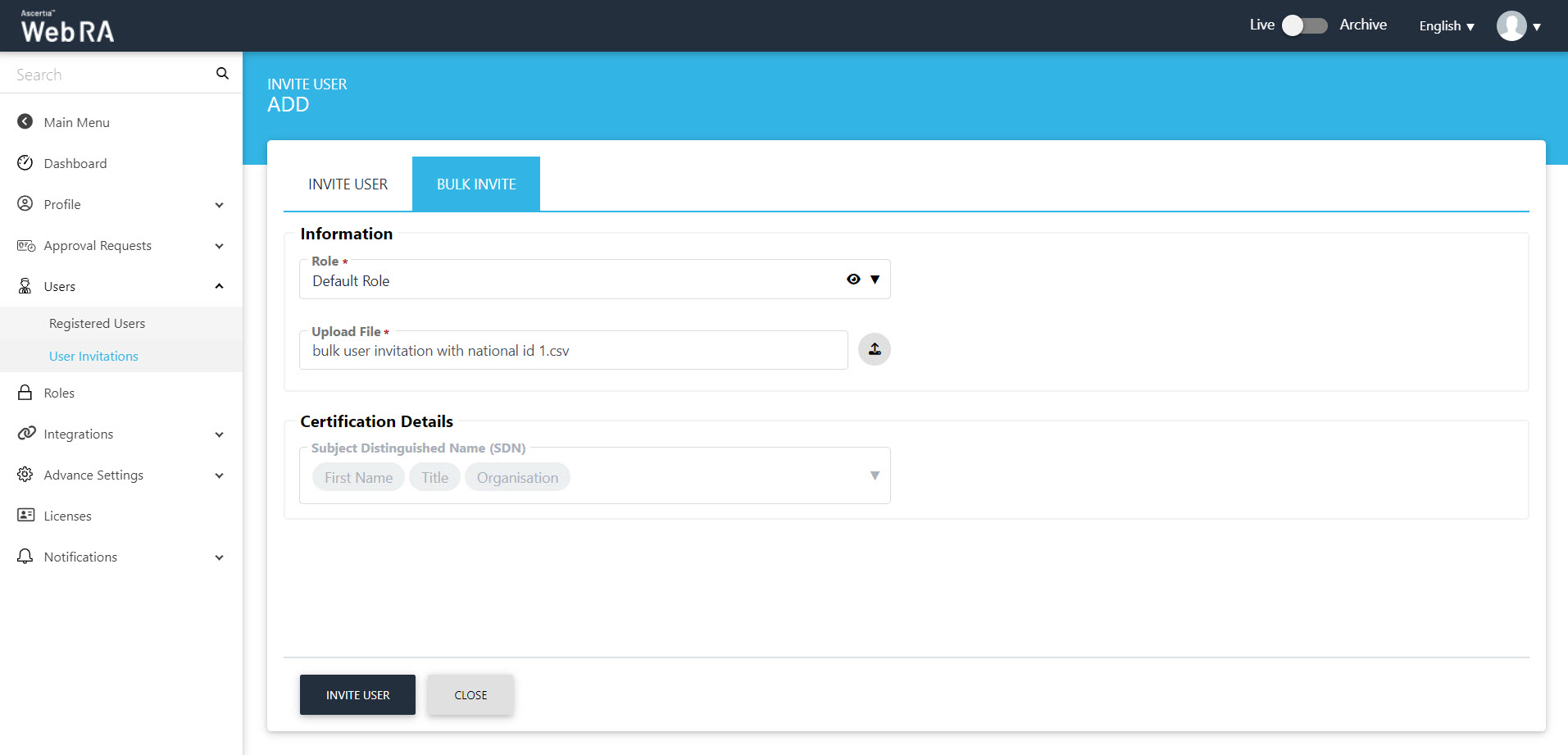
Task: Click the Upload File input field
Action: 573,351
